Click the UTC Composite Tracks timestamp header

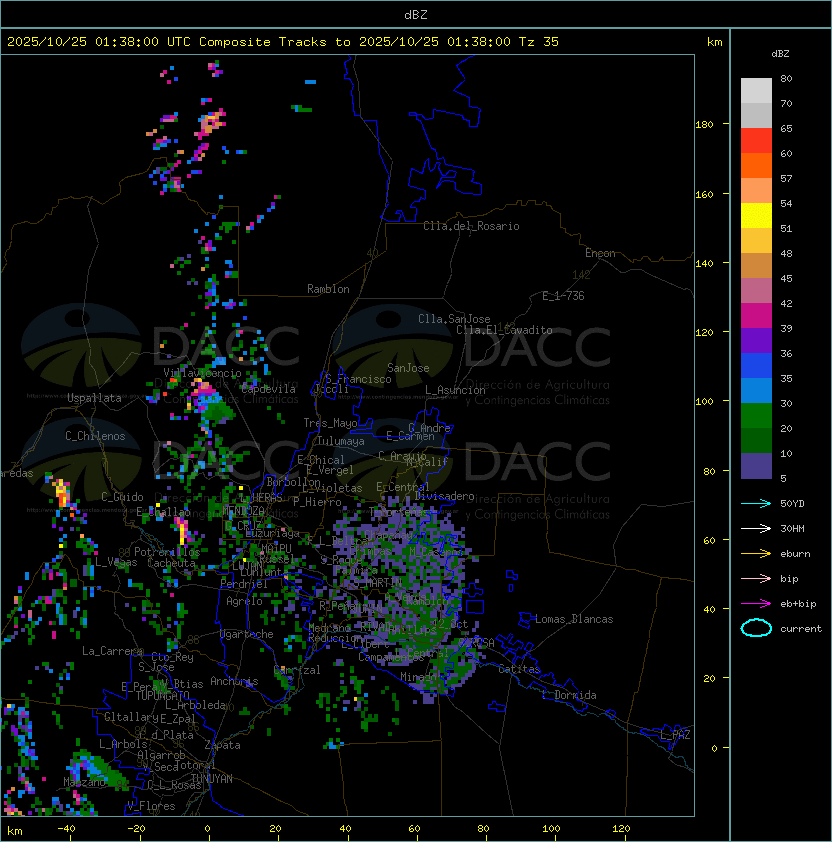[283, 42]
